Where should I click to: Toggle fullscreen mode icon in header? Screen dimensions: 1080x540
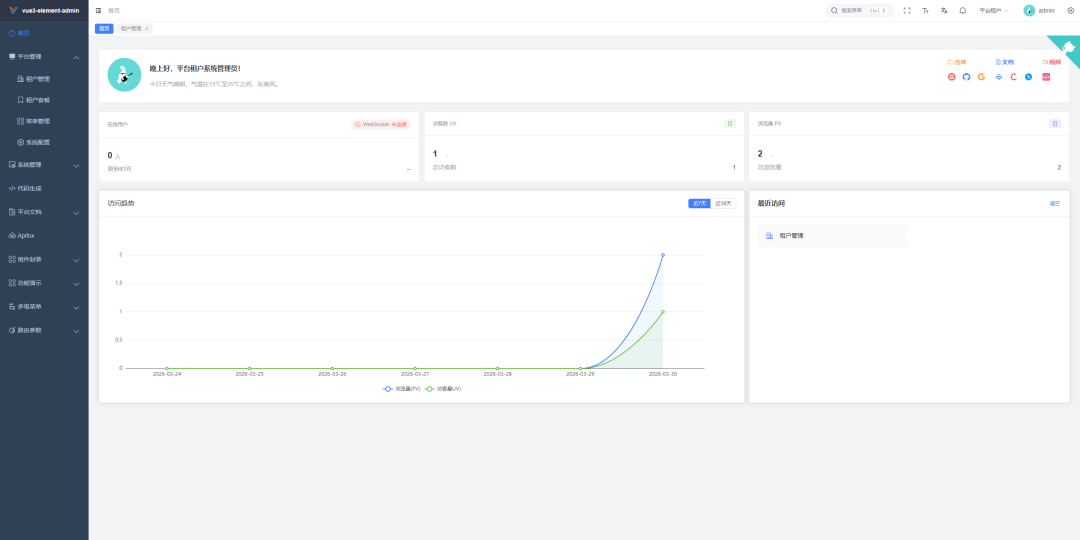point(907,10)
